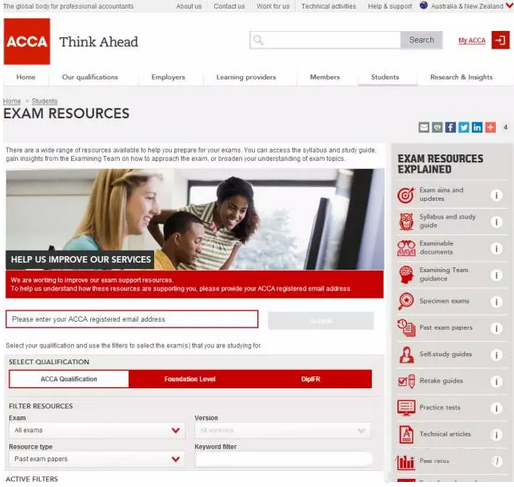Click the Self-study guides person icon
The height and width of the screenshot is (487, 514).
pyautogui.click(x=406, y=355)
